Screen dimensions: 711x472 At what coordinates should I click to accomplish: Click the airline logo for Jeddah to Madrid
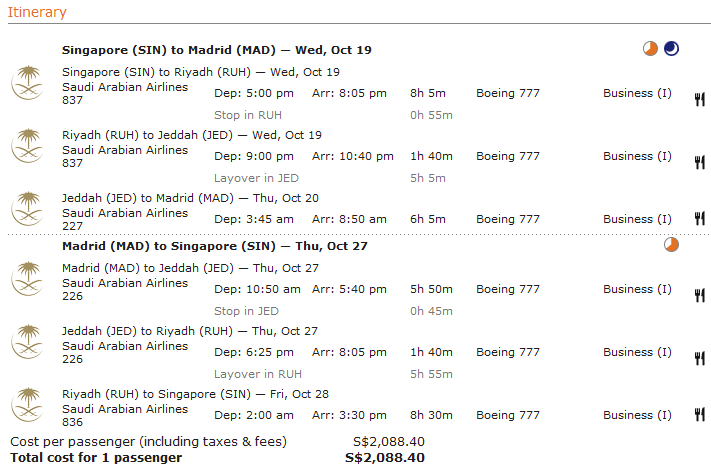(x=27, y=209)
